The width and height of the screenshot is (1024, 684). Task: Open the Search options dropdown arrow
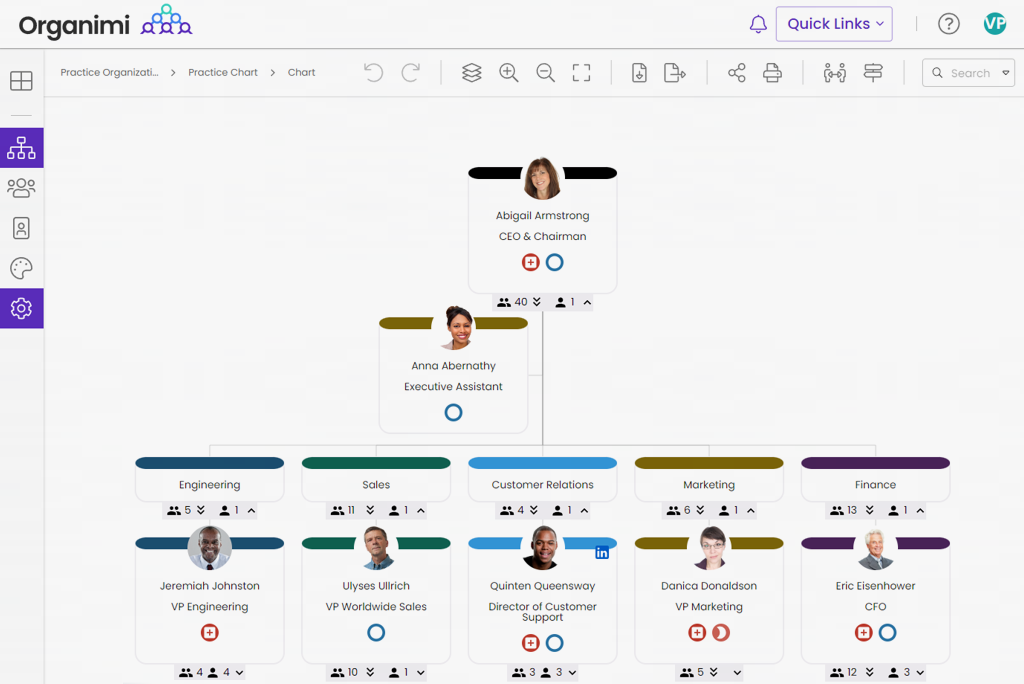[x=1006, y=73]
